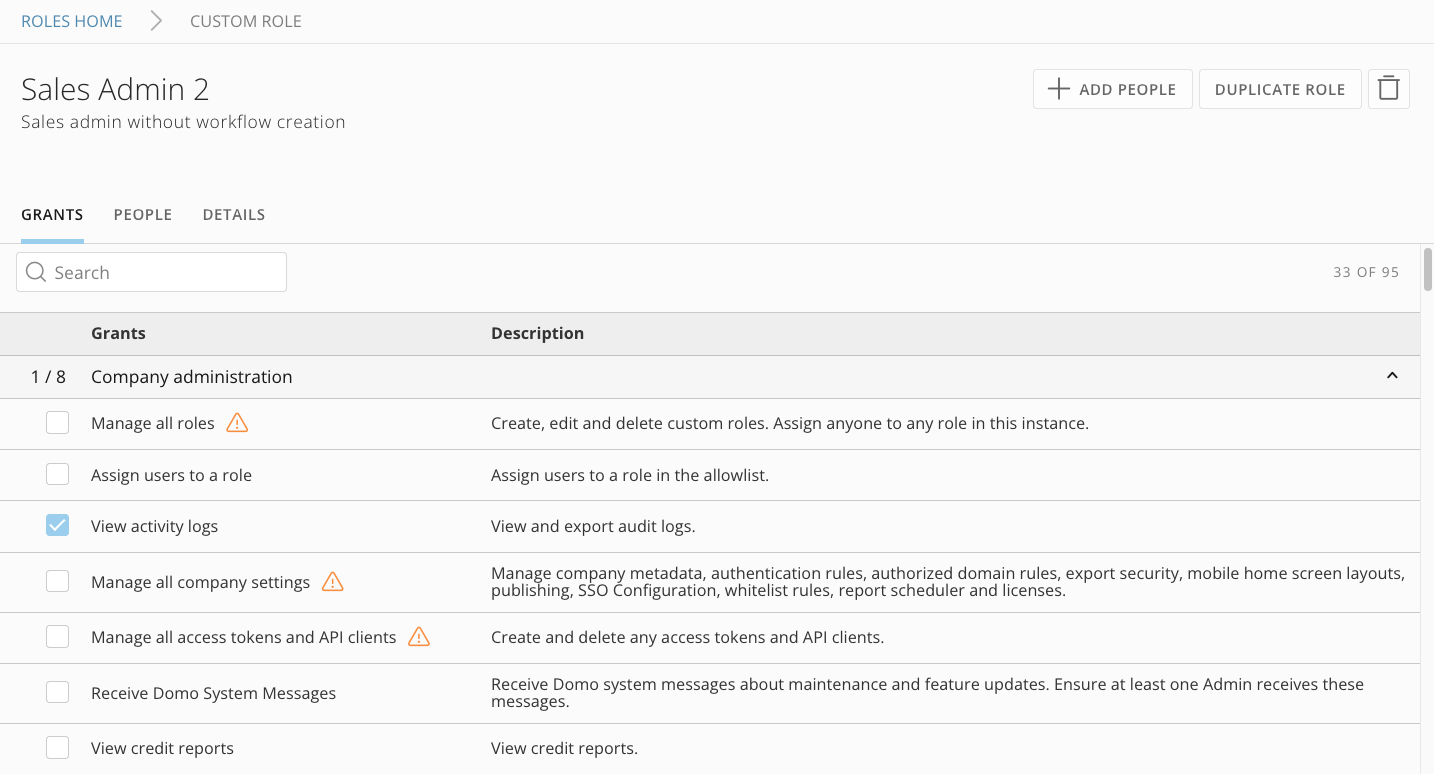Toggle Receive Domo System Messages checkbox
1434x774 pixels.
pos(58,693)
